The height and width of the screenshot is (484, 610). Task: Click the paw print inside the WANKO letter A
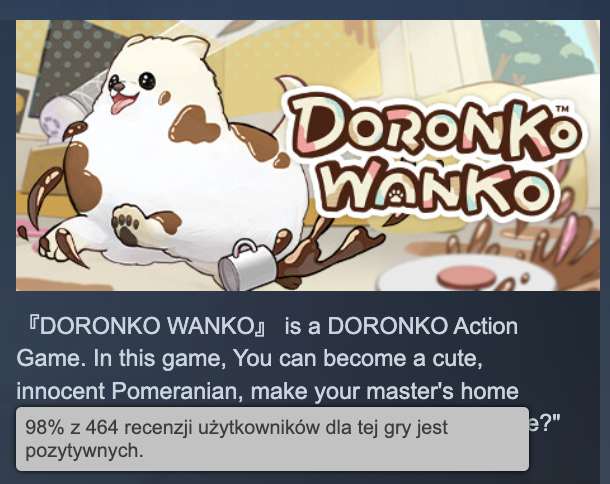[396, 195]
